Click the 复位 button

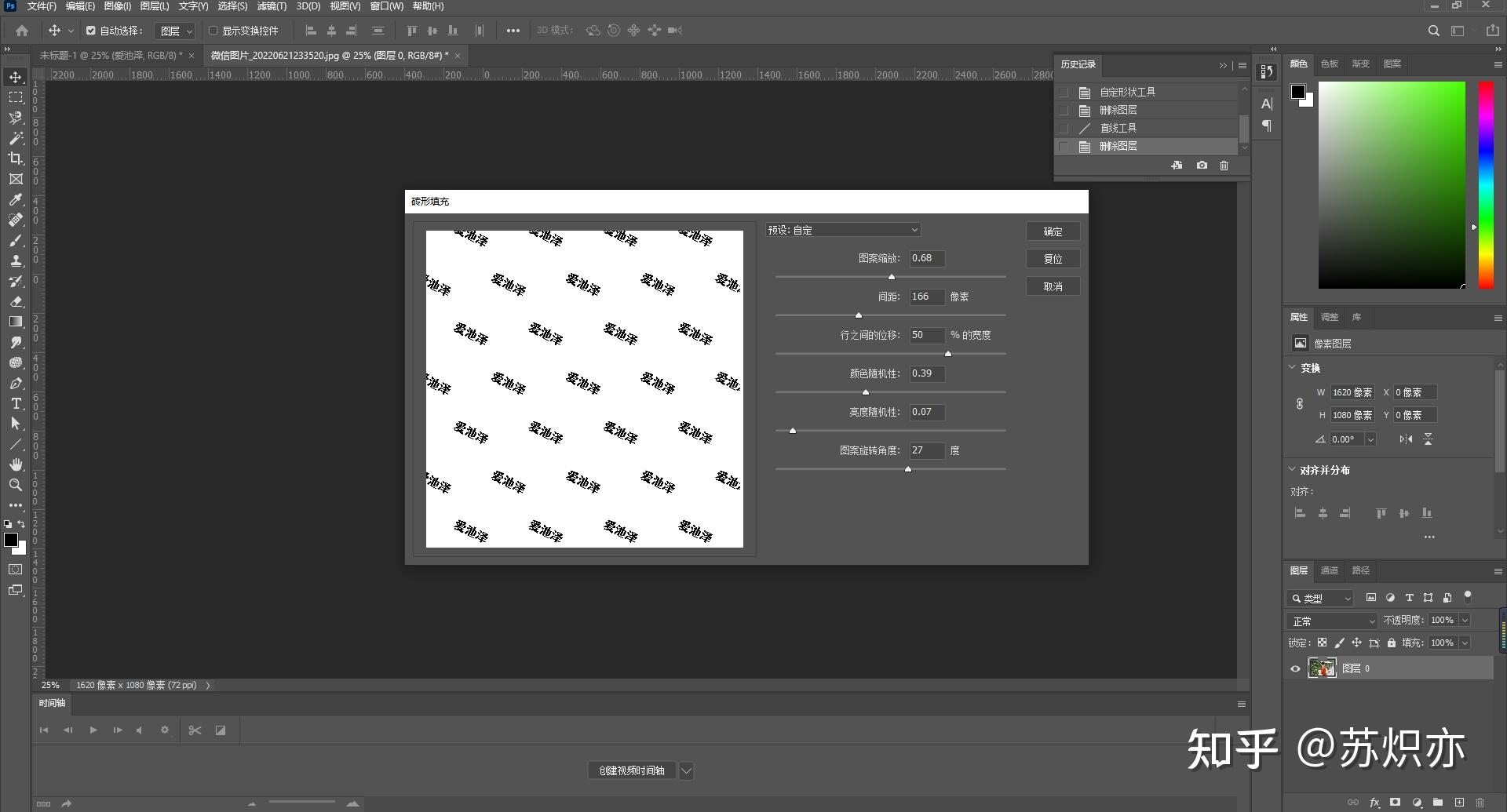tap(1053, 259)
